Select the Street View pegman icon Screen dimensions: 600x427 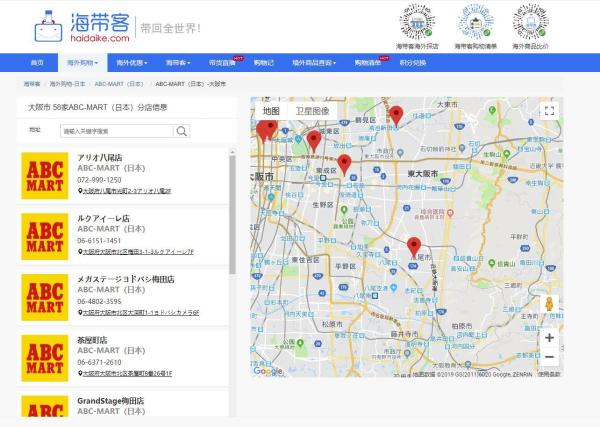(x=549, y=304)
